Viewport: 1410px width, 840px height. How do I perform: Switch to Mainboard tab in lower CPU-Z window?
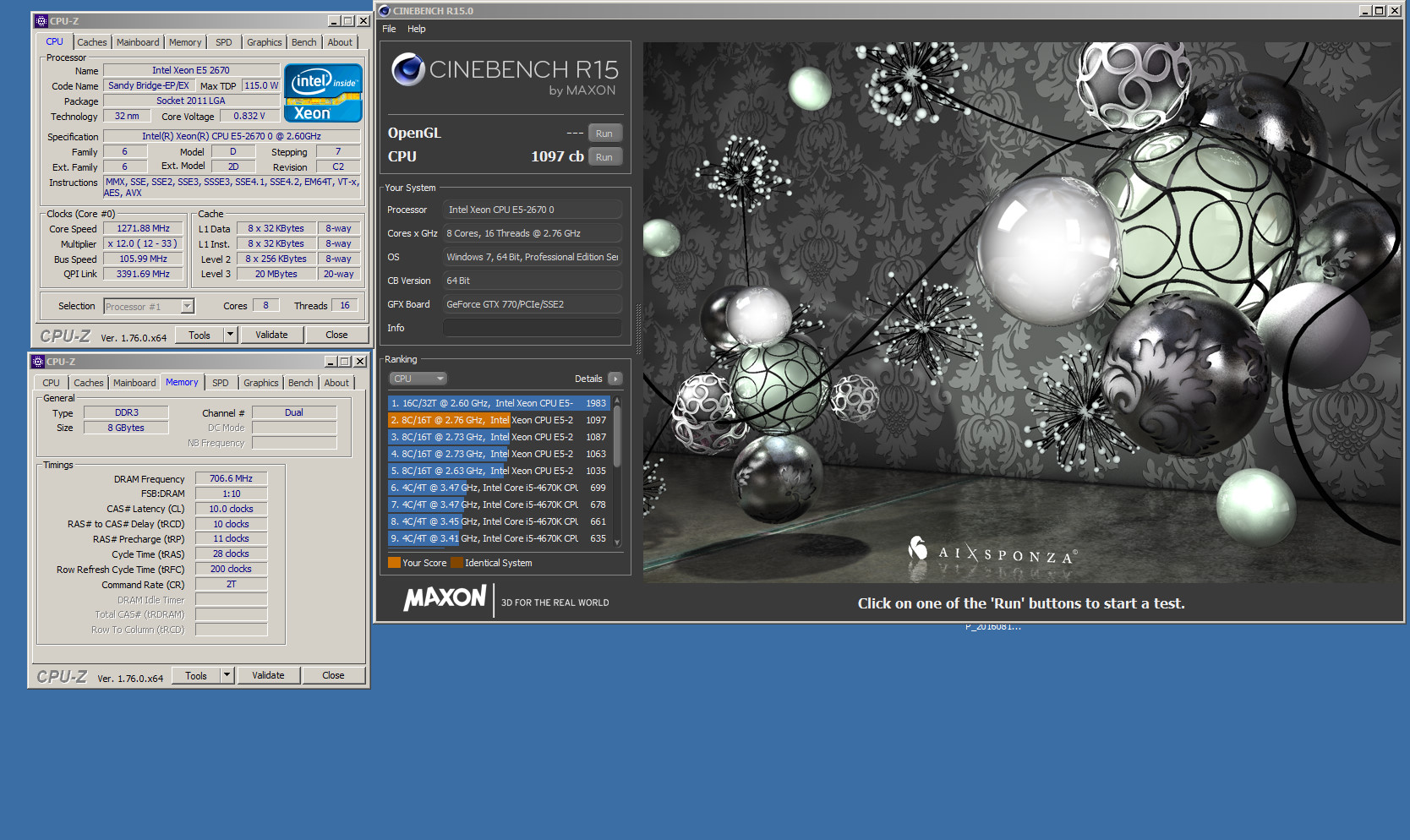click(134, 383)
